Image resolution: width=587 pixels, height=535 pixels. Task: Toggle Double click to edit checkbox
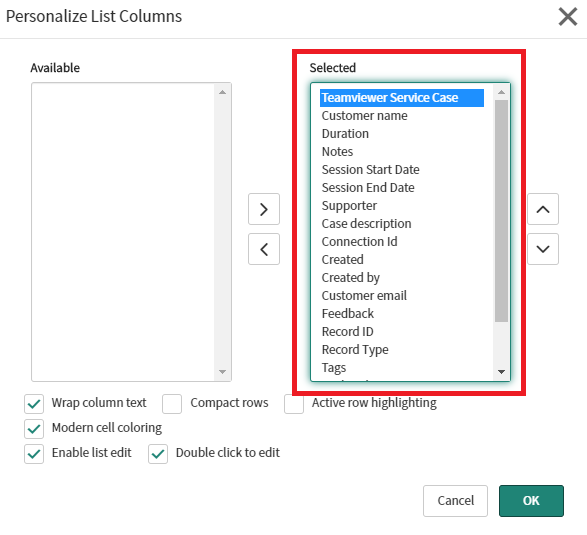[158, 454]
